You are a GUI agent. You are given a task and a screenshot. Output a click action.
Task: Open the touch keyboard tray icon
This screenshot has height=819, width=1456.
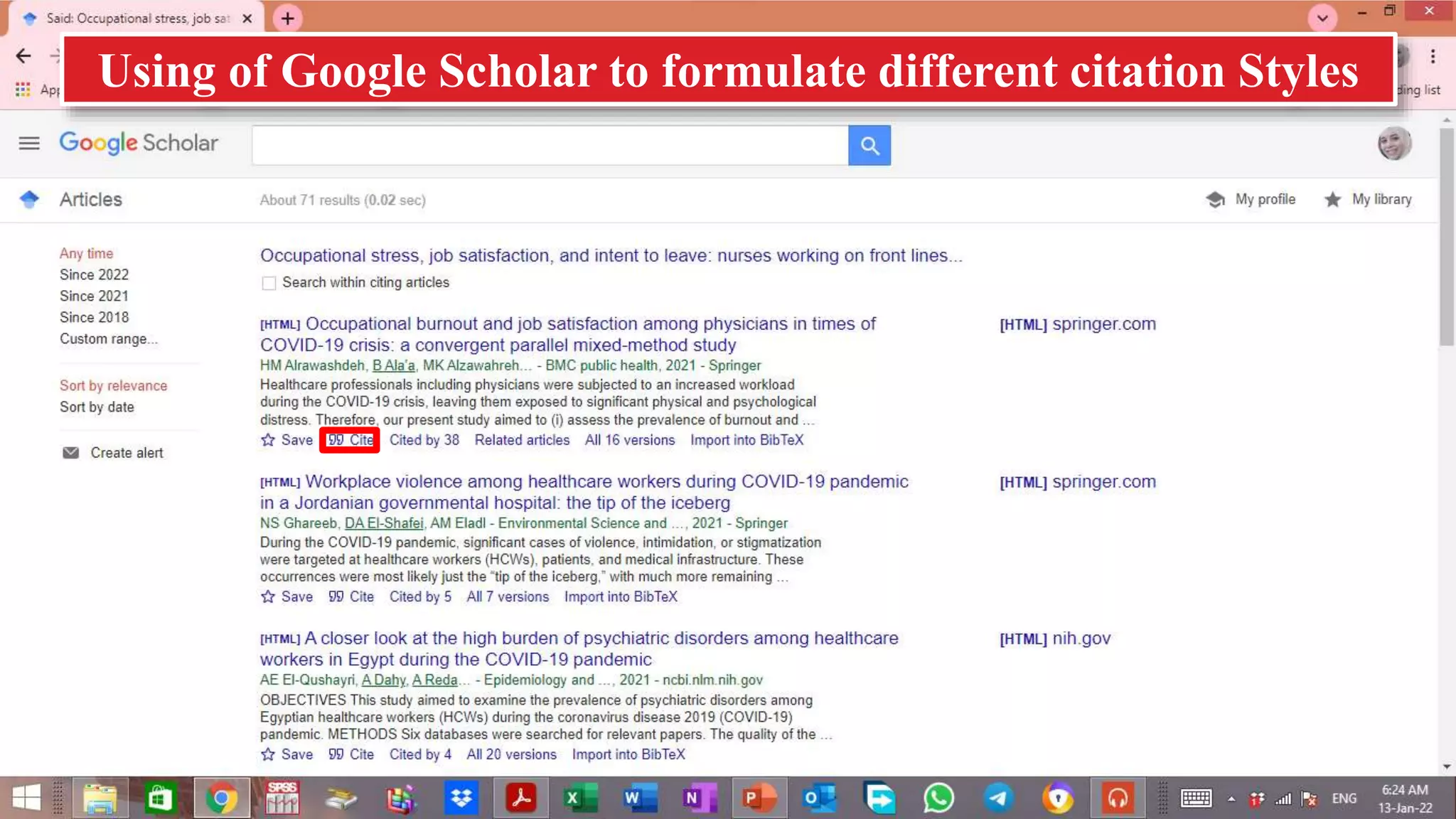pos(1196,798)
